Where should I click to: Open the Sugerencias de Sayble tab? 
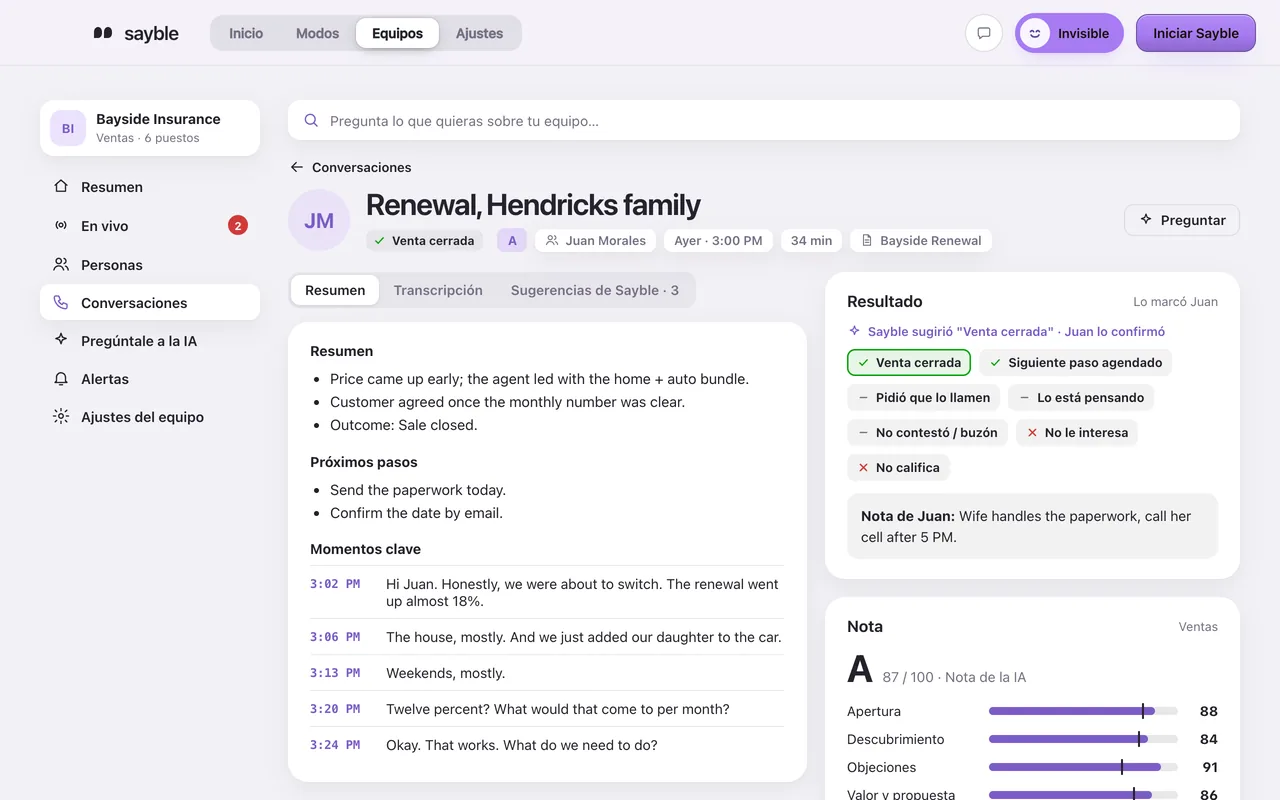(x=595, y=290)
